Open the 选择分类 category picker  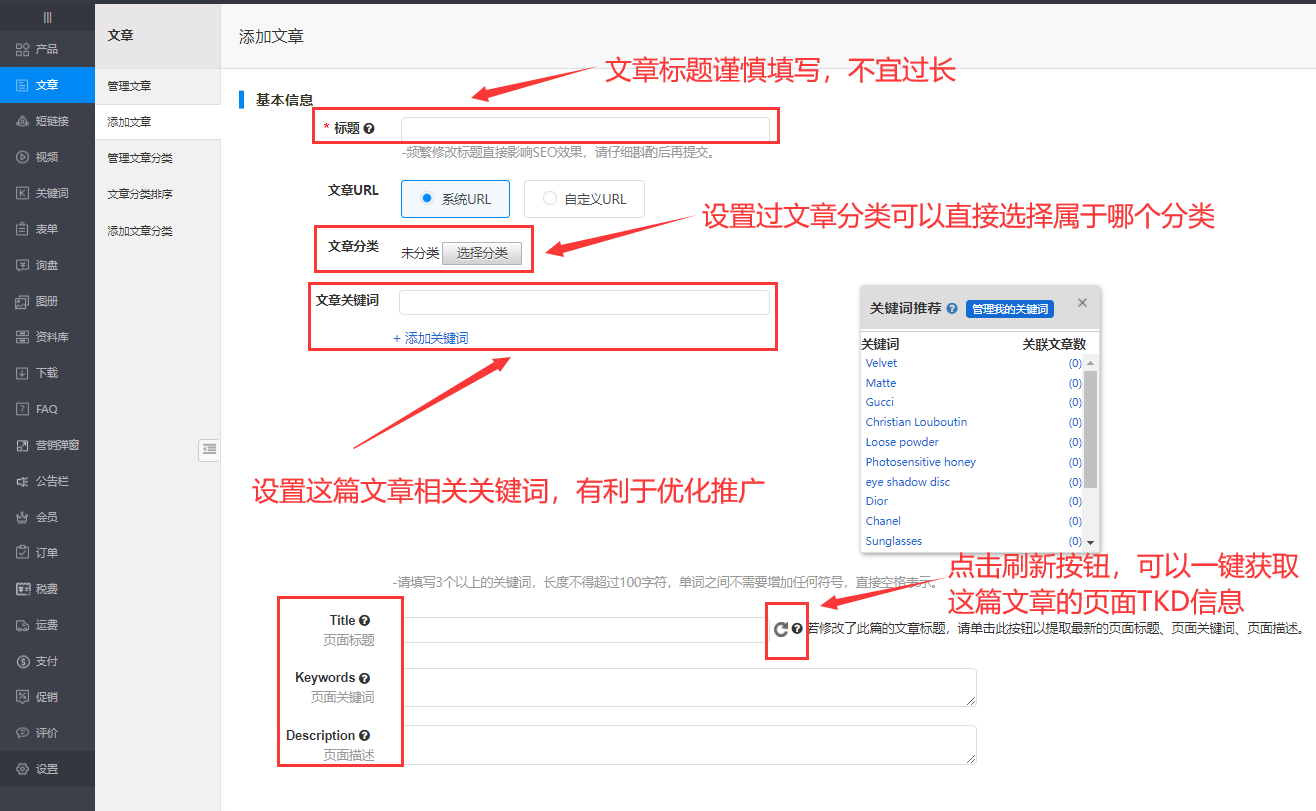485,253
